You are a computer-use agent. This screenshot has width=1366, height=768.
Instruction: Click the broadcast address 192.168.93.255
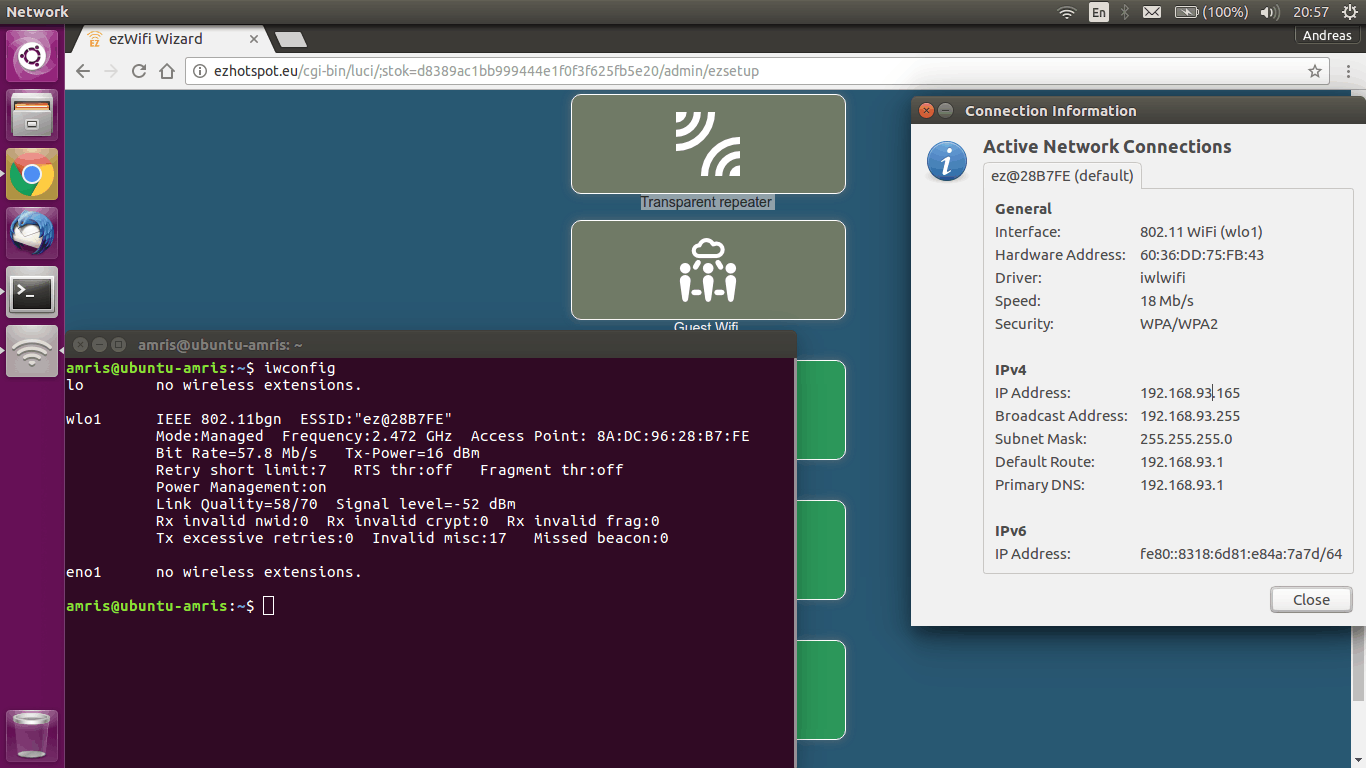(1190, 416)
